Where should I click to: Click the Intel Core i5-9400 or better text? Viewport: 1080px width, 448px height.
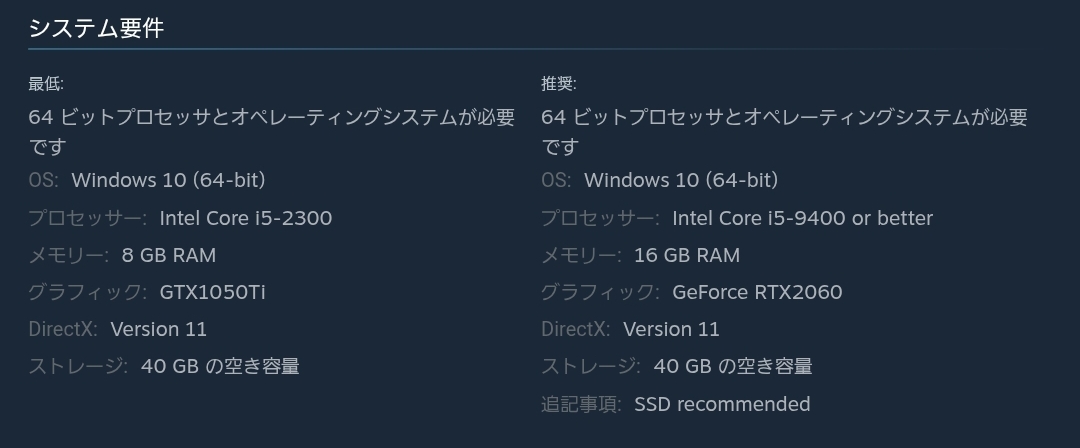coord(802,218)
